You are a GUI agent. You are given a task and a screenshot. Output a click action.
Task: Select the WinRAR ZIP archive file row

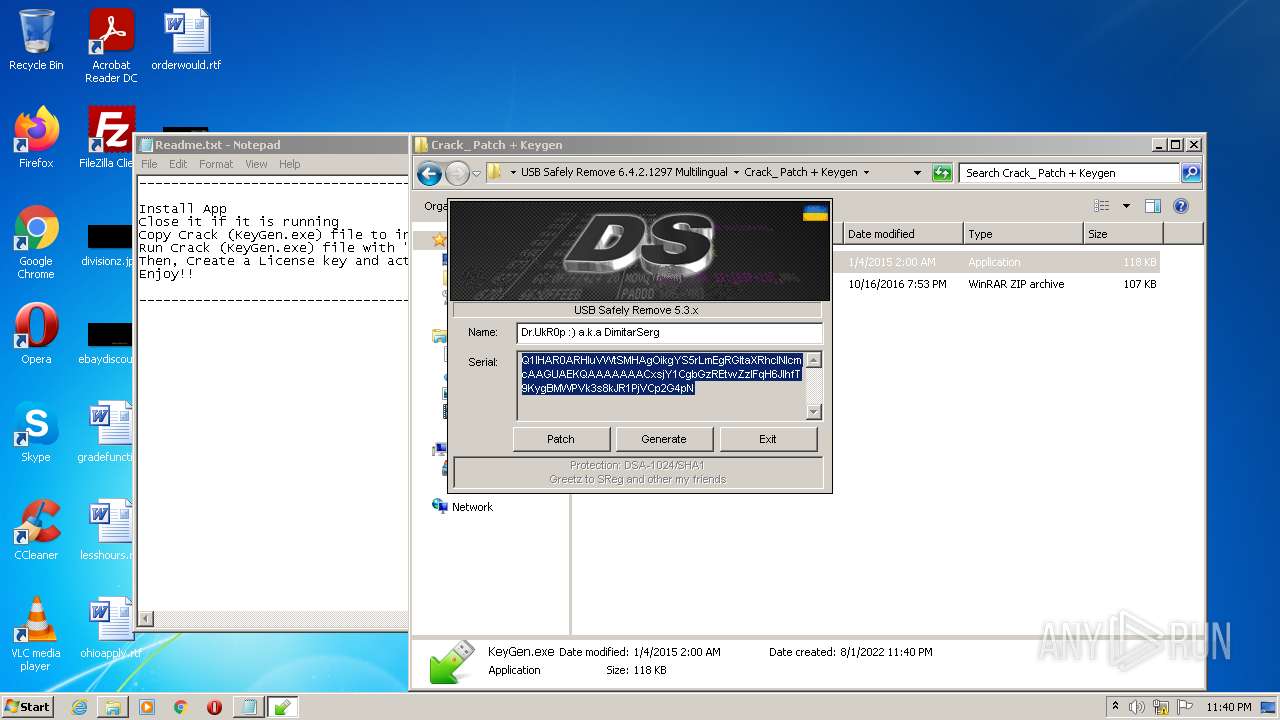click(x=868, y=284)
